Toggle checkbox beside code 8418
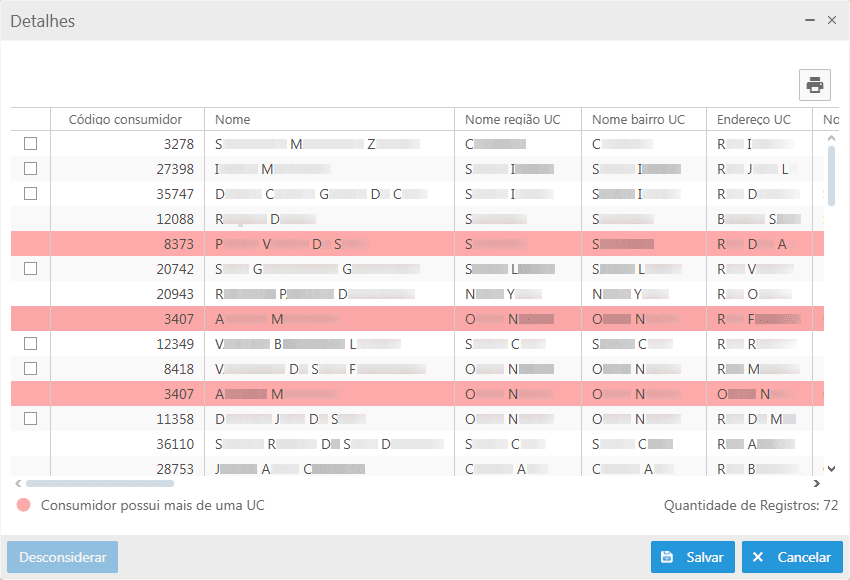The height and width of the screenshot is (580, 850). (x=31, y=369)
